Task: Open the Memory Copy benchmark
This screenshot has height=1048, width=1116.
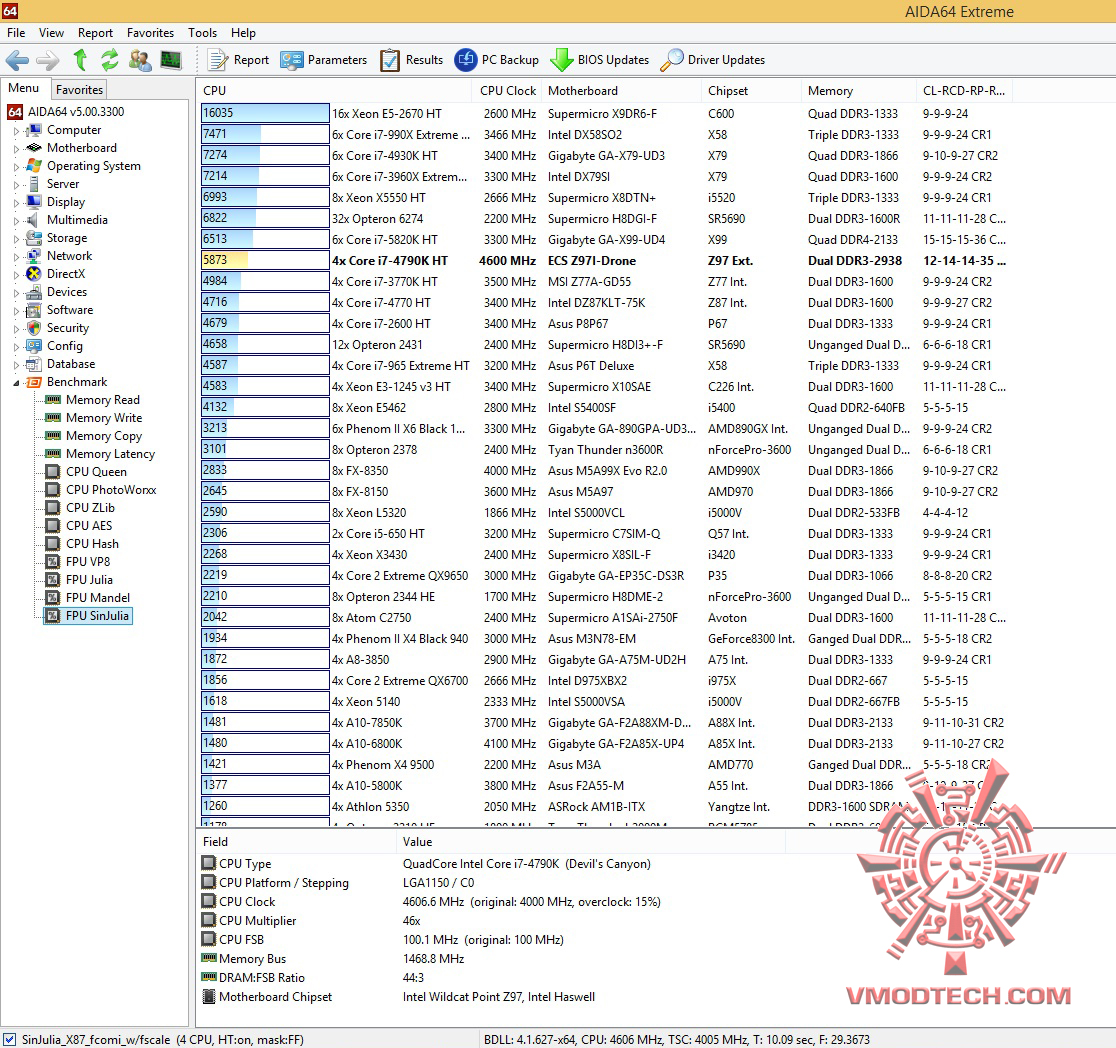Action: click(93, 436)
